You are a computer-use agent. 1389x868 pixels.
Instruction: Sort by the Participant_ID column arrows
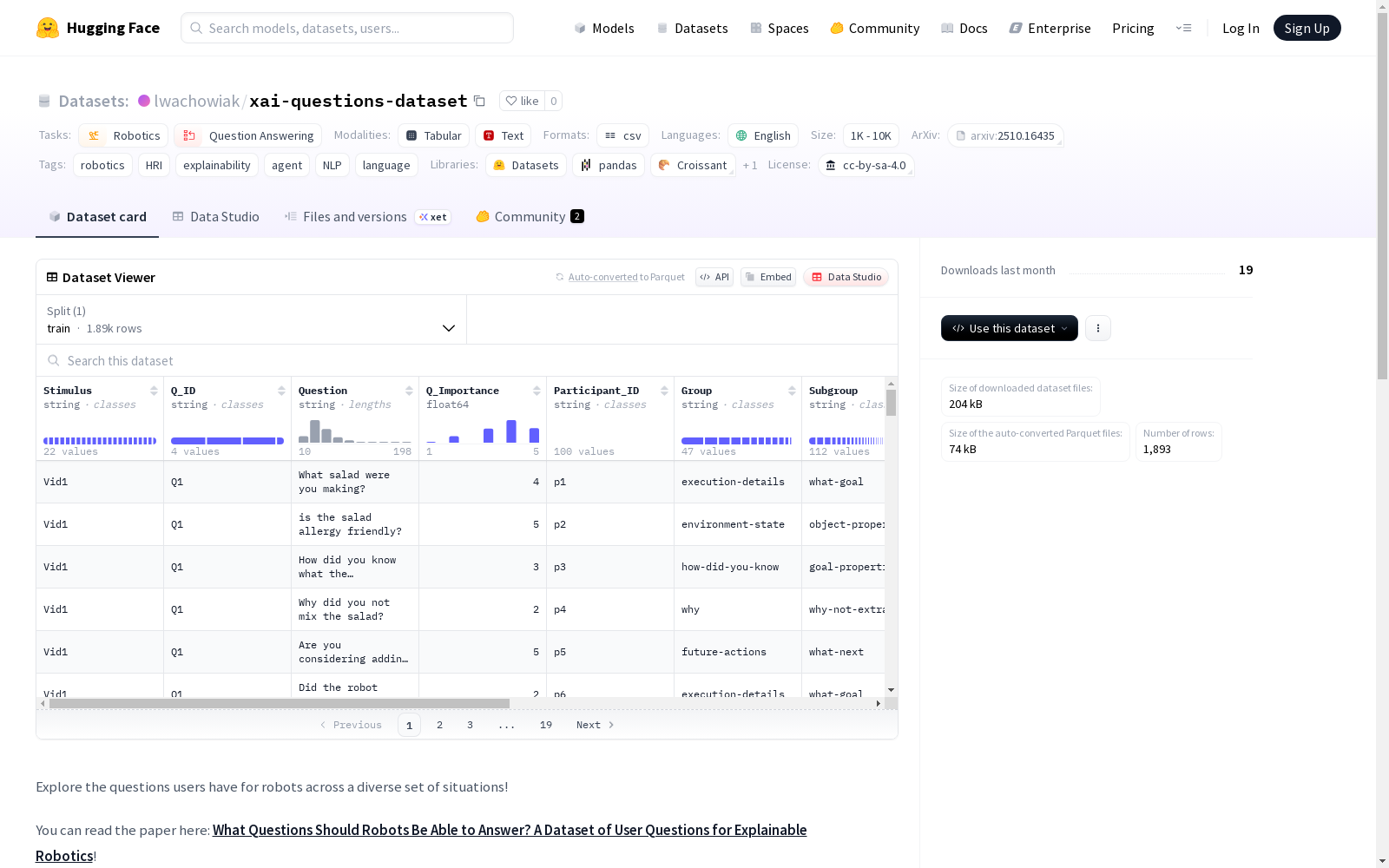(x=664, y=391)
